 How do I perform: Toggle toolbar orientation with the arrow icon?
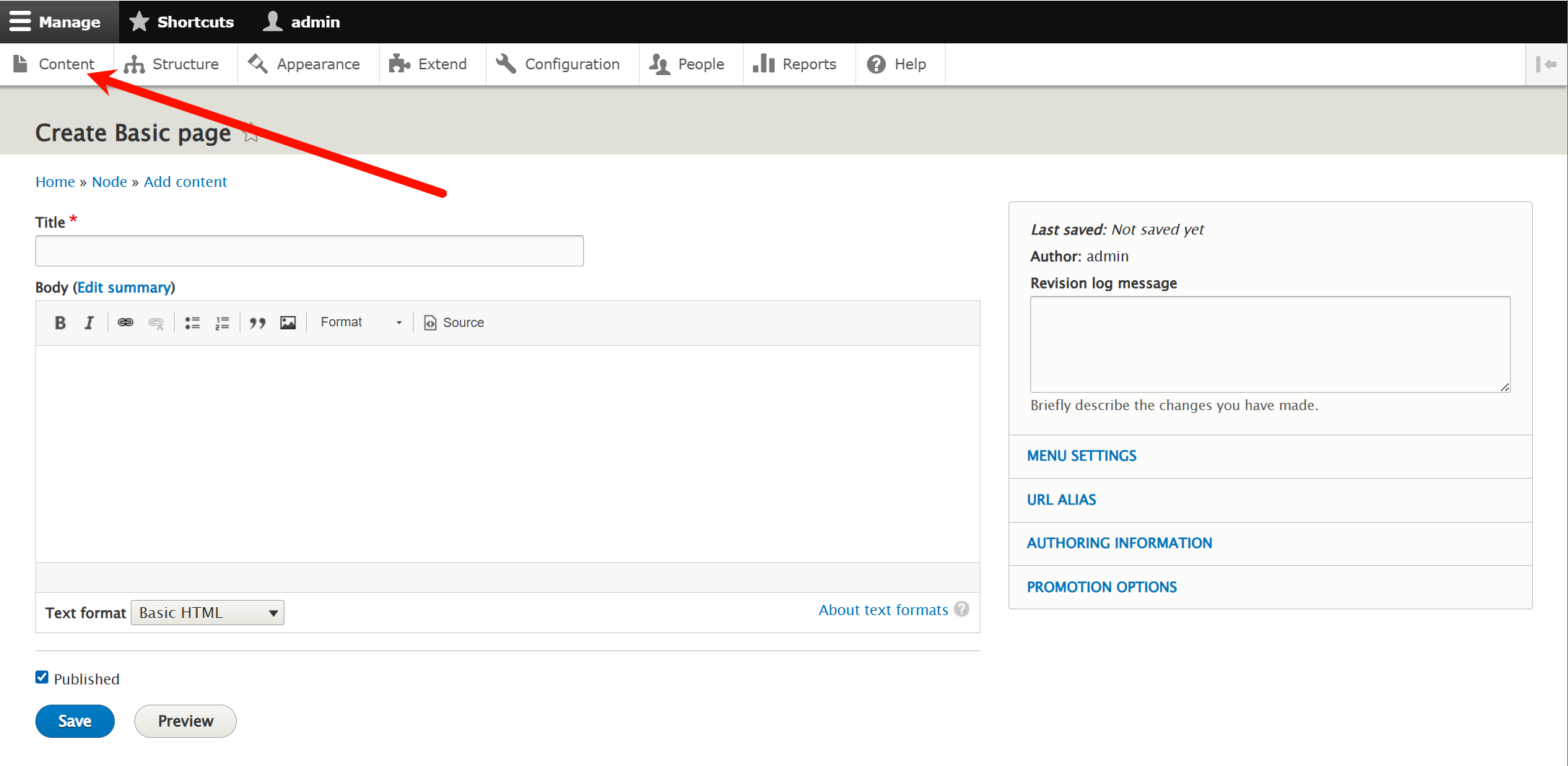pyautogui.click(x=1546, y=64)
